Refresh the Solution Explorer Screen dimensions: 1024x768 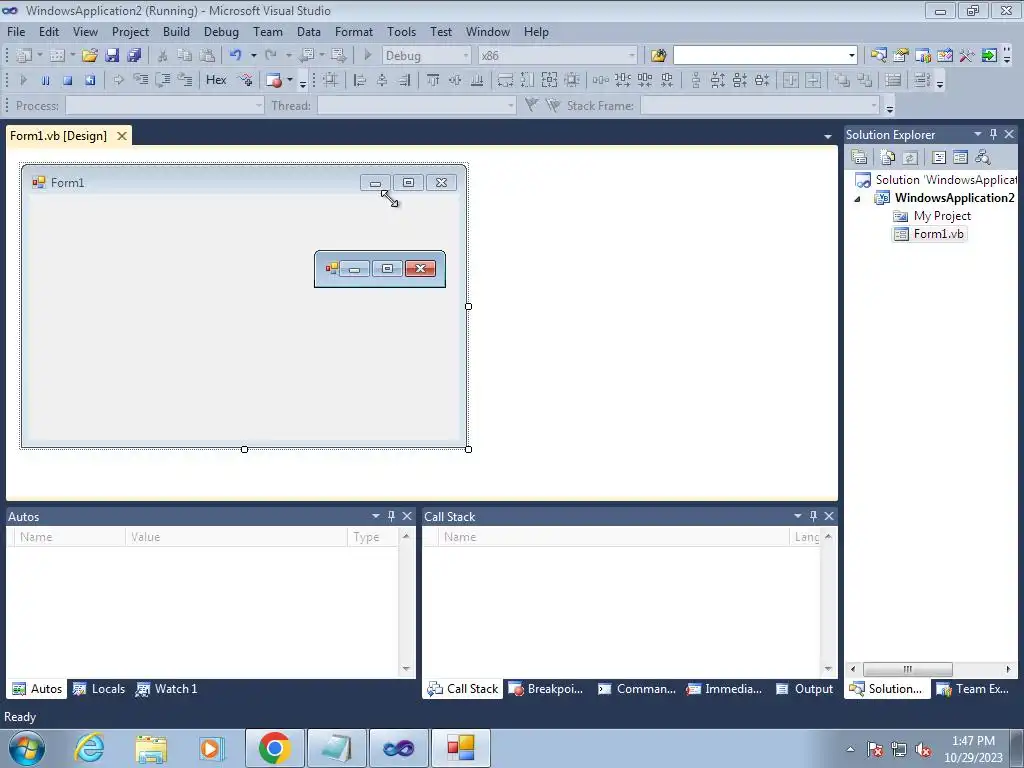pos(910,157)
